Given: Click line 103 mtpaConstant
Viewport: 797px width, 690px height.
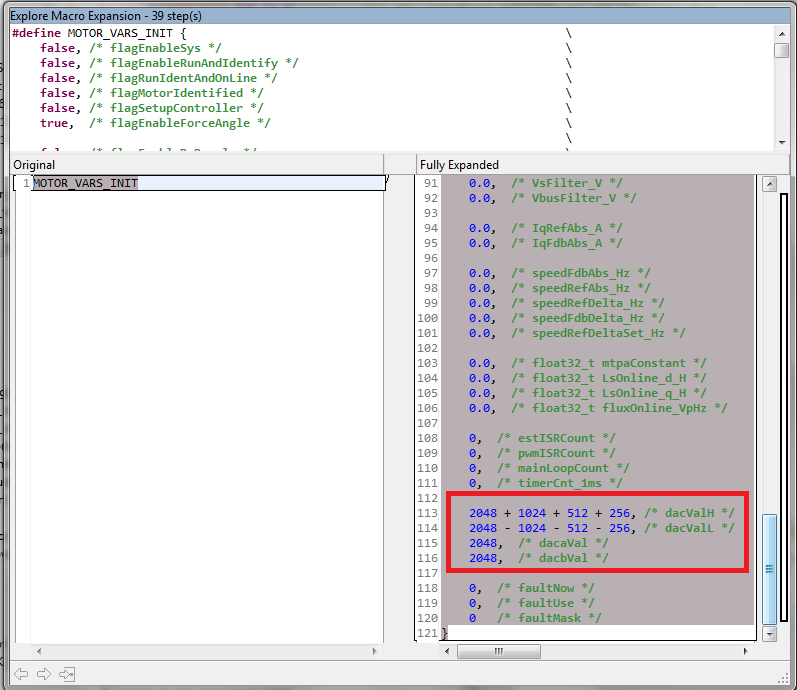Looking at the screenshot, I should point(588,363).
